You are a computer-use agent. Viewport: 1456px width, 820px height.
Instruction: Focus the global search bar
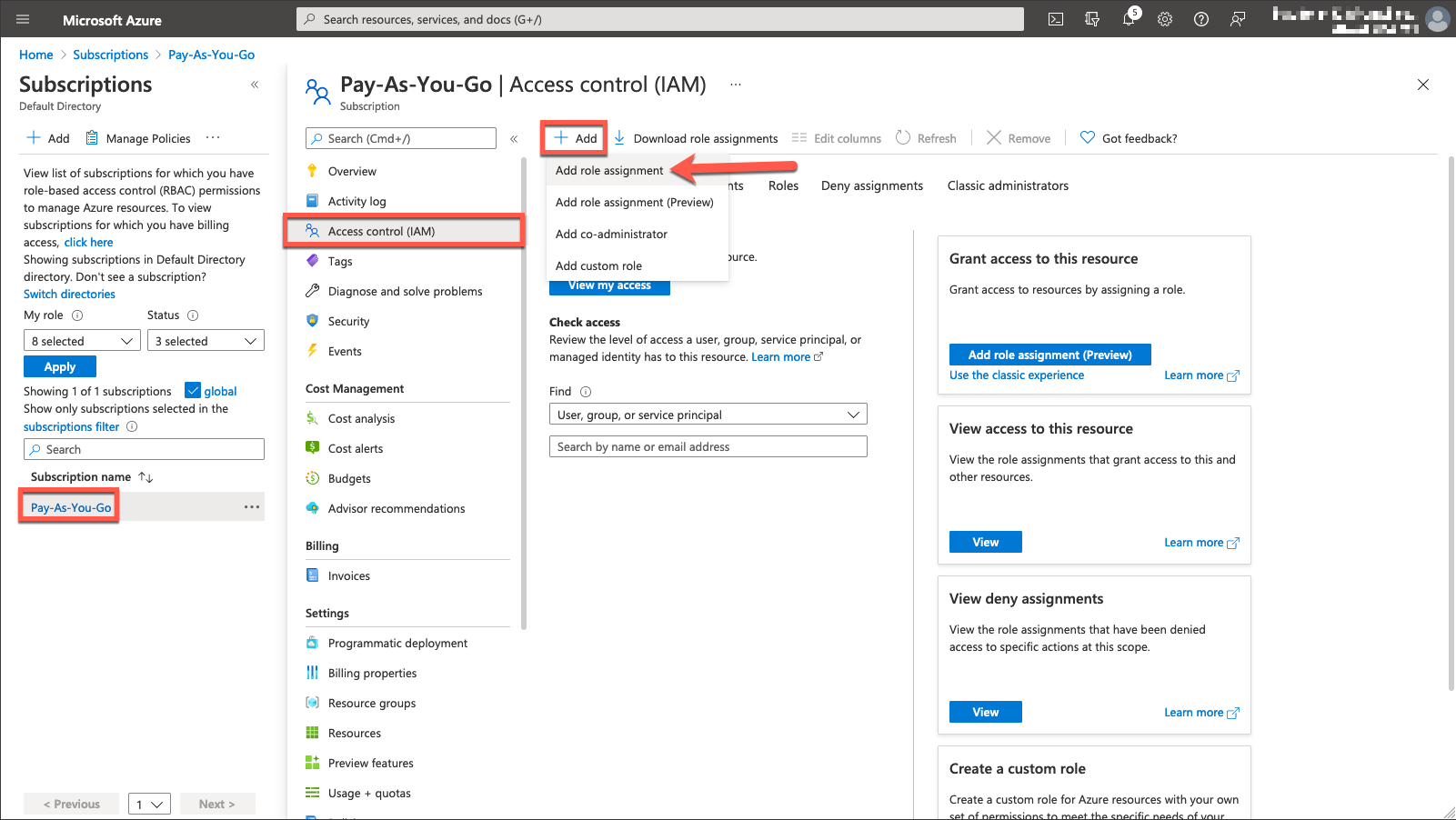click(660, 19)
